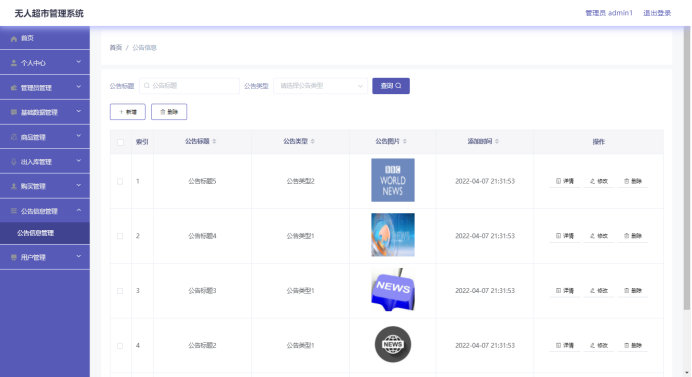Click the icon beside 管理员管理

pyautogui.click(x=14, y=88)
